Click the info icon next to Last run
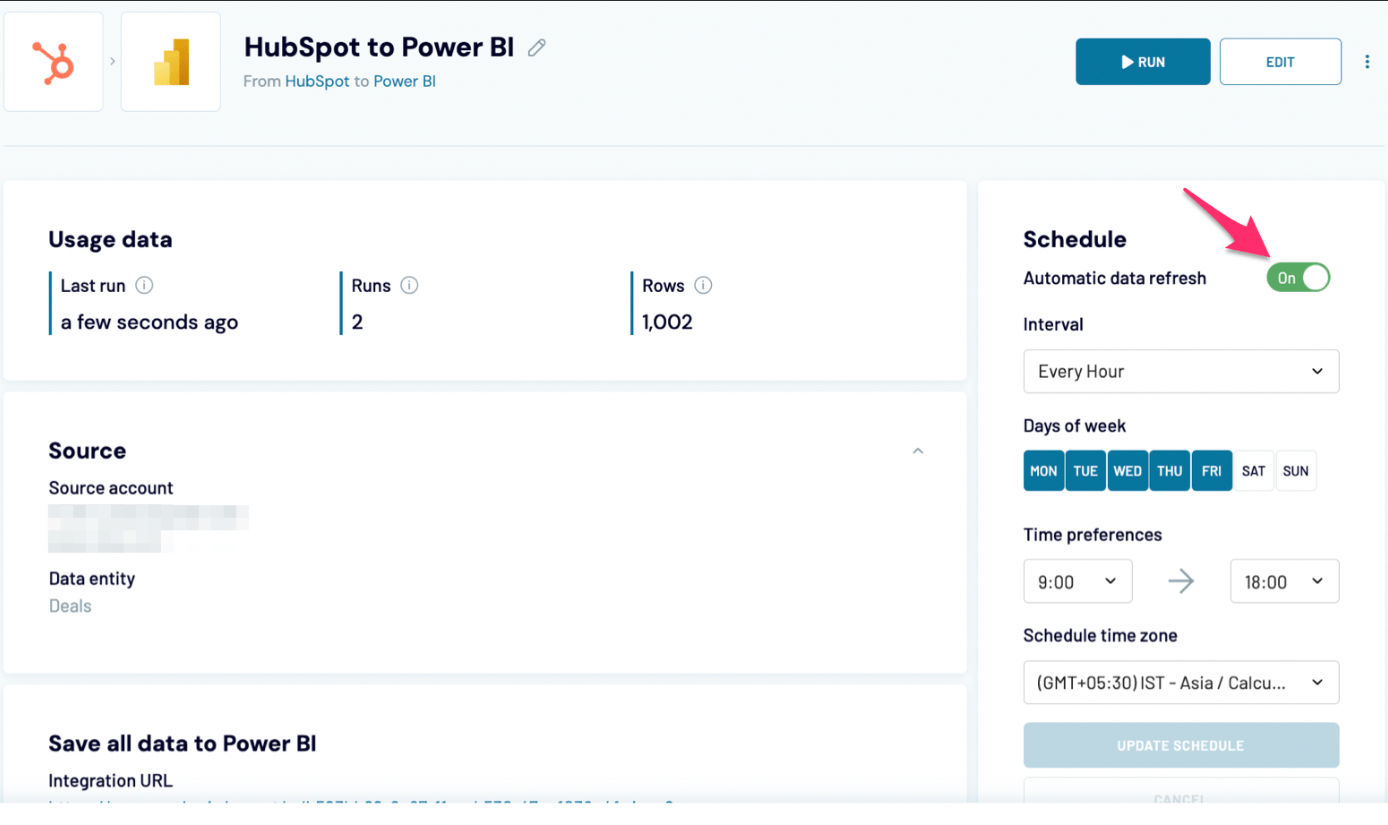 (144, 286)
